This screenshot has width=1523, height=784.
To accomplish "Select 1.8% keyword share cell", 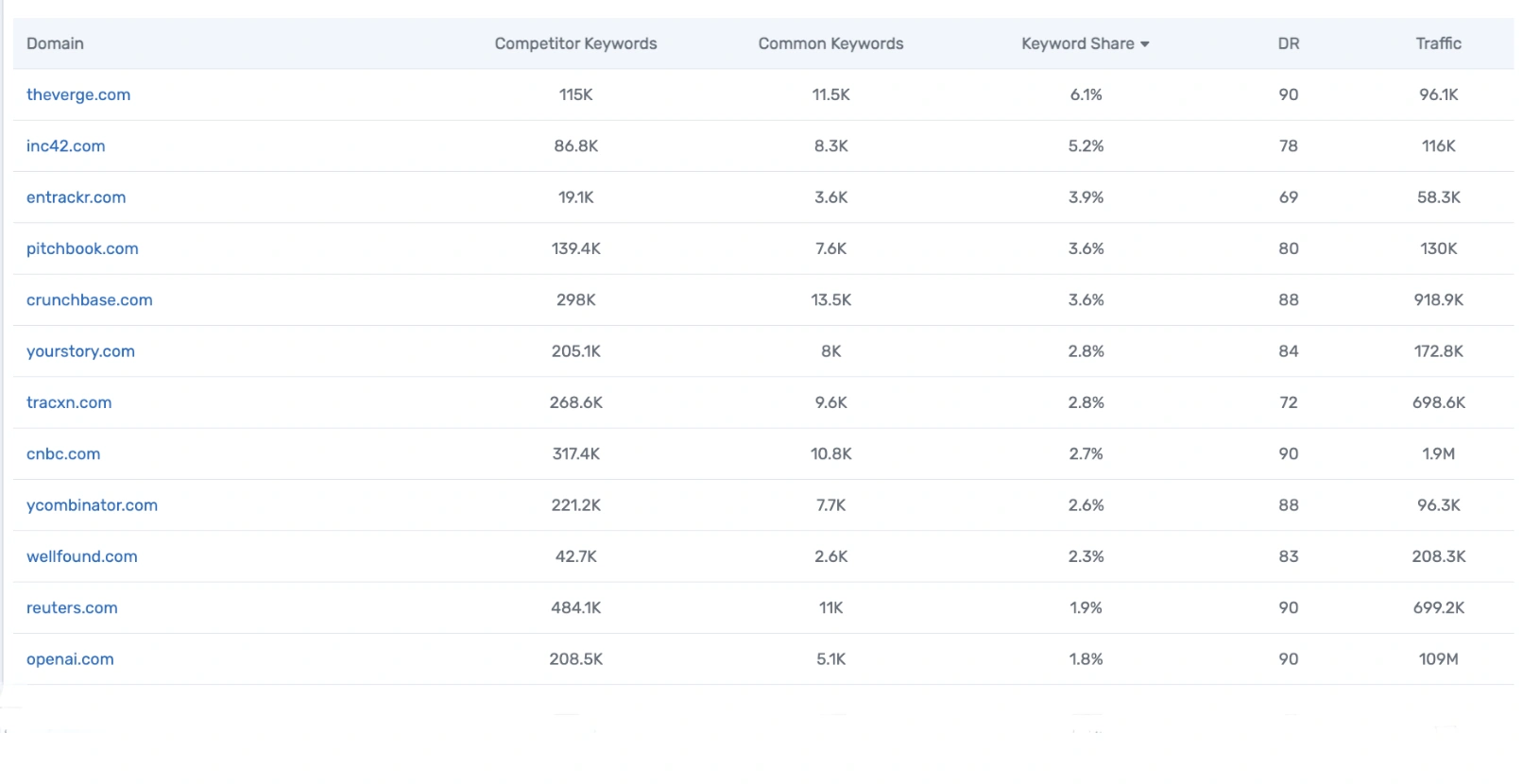I will [x=1086, y=659].
